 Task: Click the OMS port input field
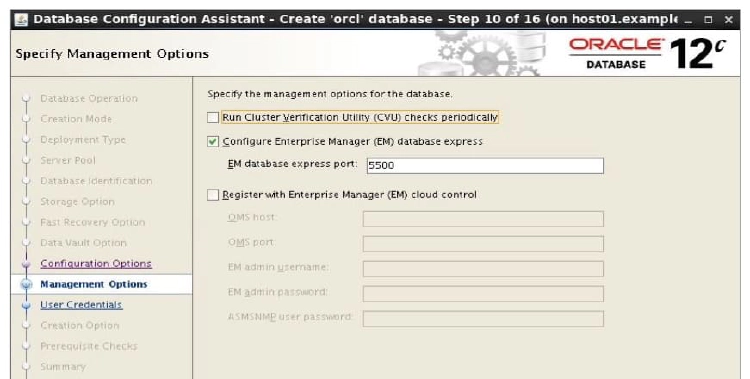tap(483, 244)
